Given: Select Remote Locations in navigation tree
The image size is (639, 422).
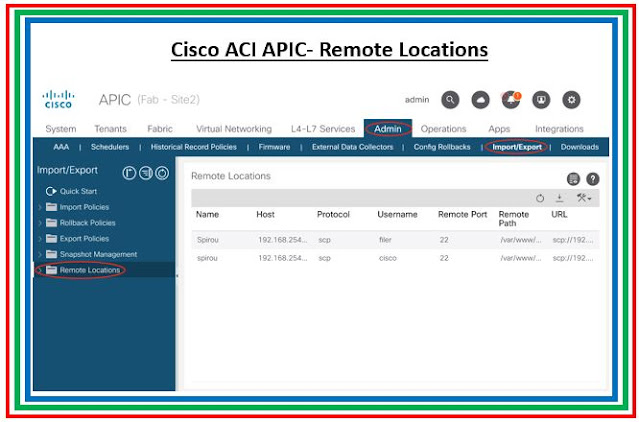Looking at the screenshot, I should [89, 270].
